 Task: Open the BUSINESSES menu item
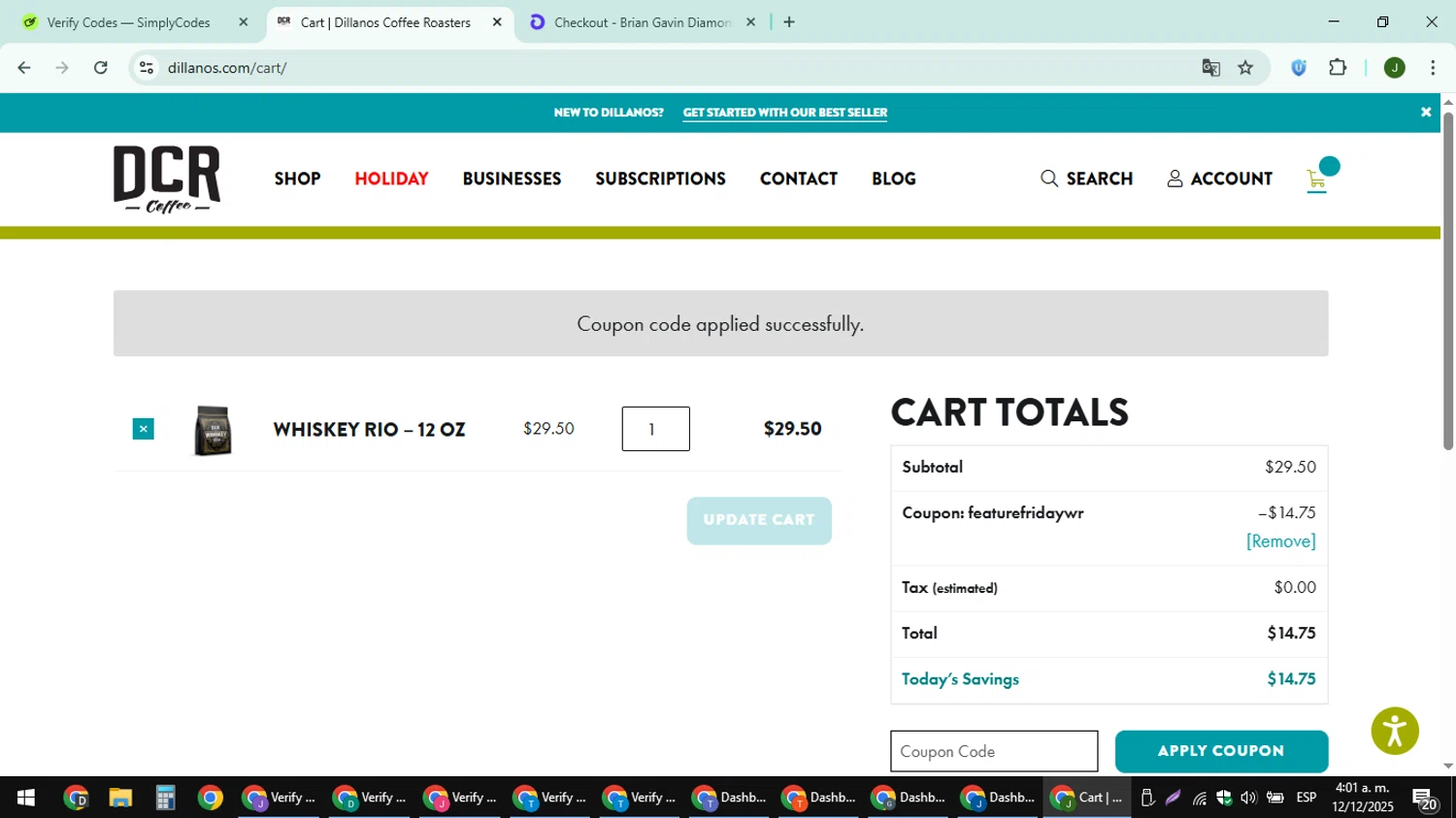coord(512,179)
